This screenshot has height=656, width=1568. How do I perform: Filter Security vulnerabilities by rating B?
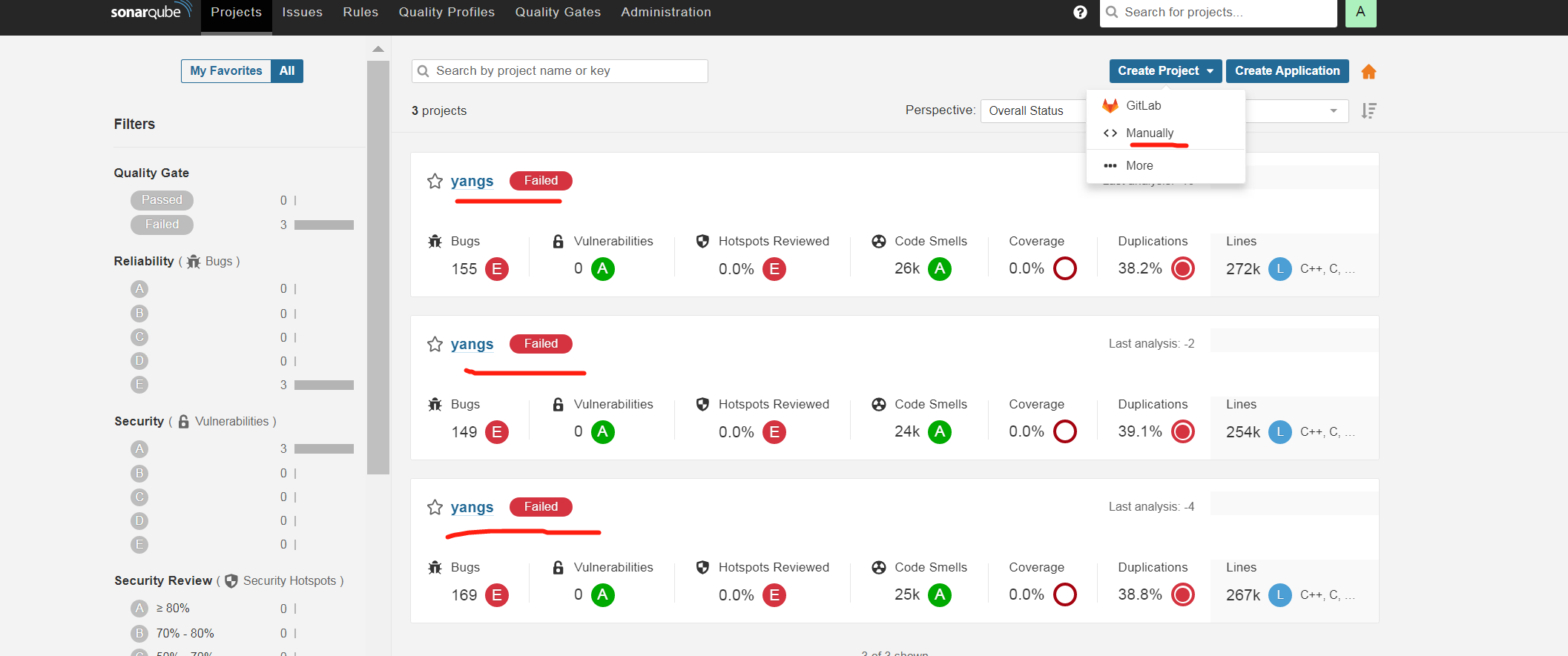[139, 473]
